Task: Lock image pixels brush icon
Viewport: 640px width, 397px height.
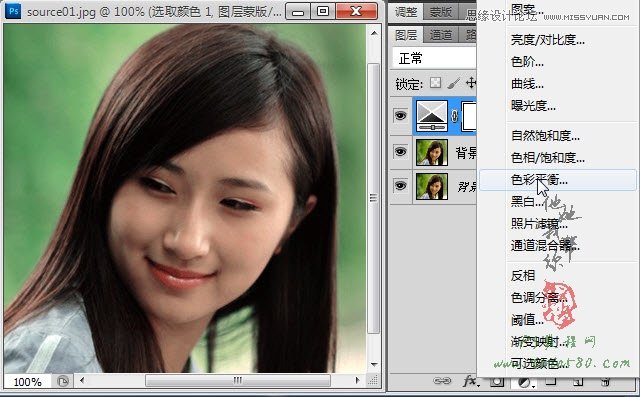Action: point(453,83)
